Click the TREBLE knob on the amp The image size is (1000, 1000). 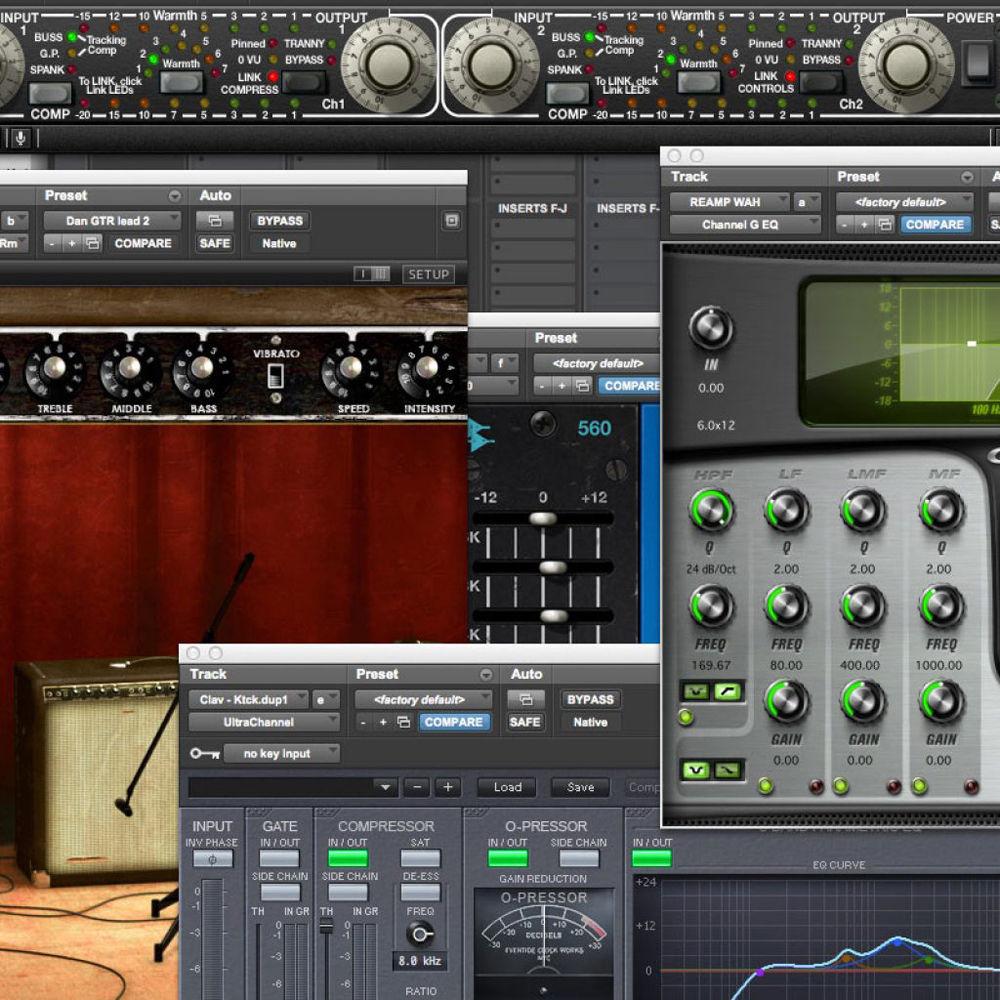(x=54, y=370)
